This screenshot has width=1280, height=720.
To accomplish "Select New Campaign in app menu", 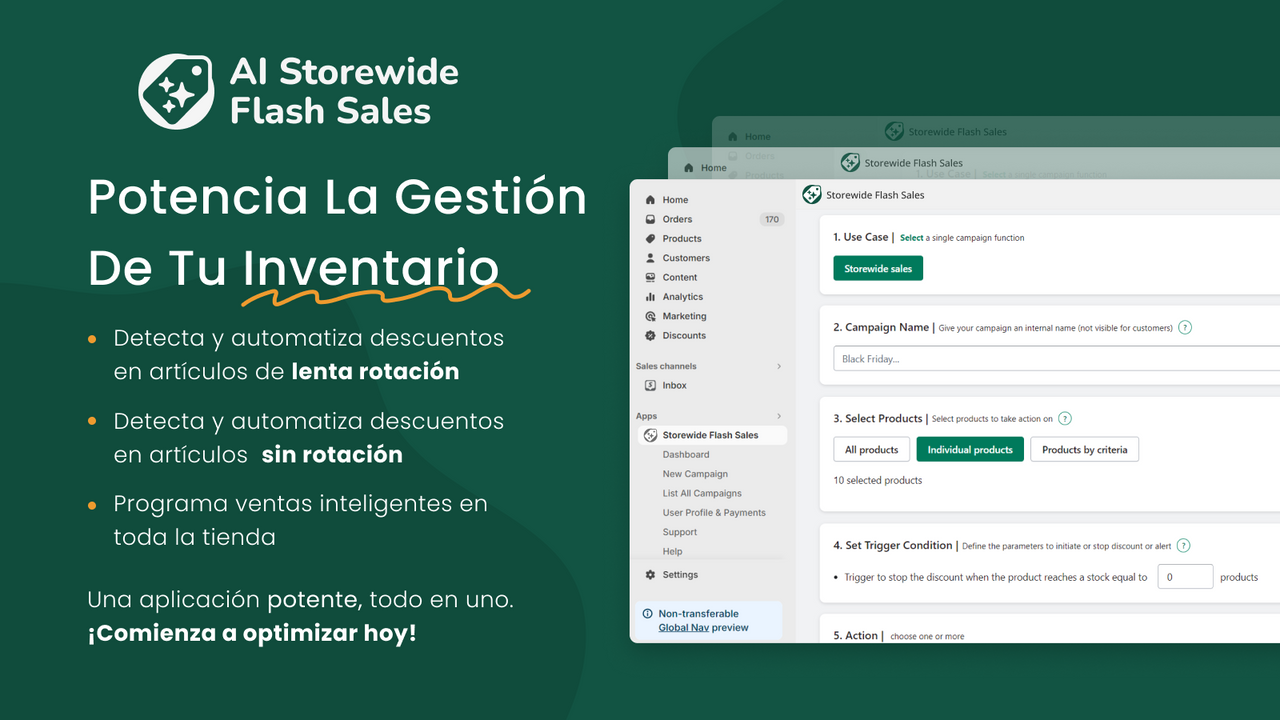I will tap(695, 474).
